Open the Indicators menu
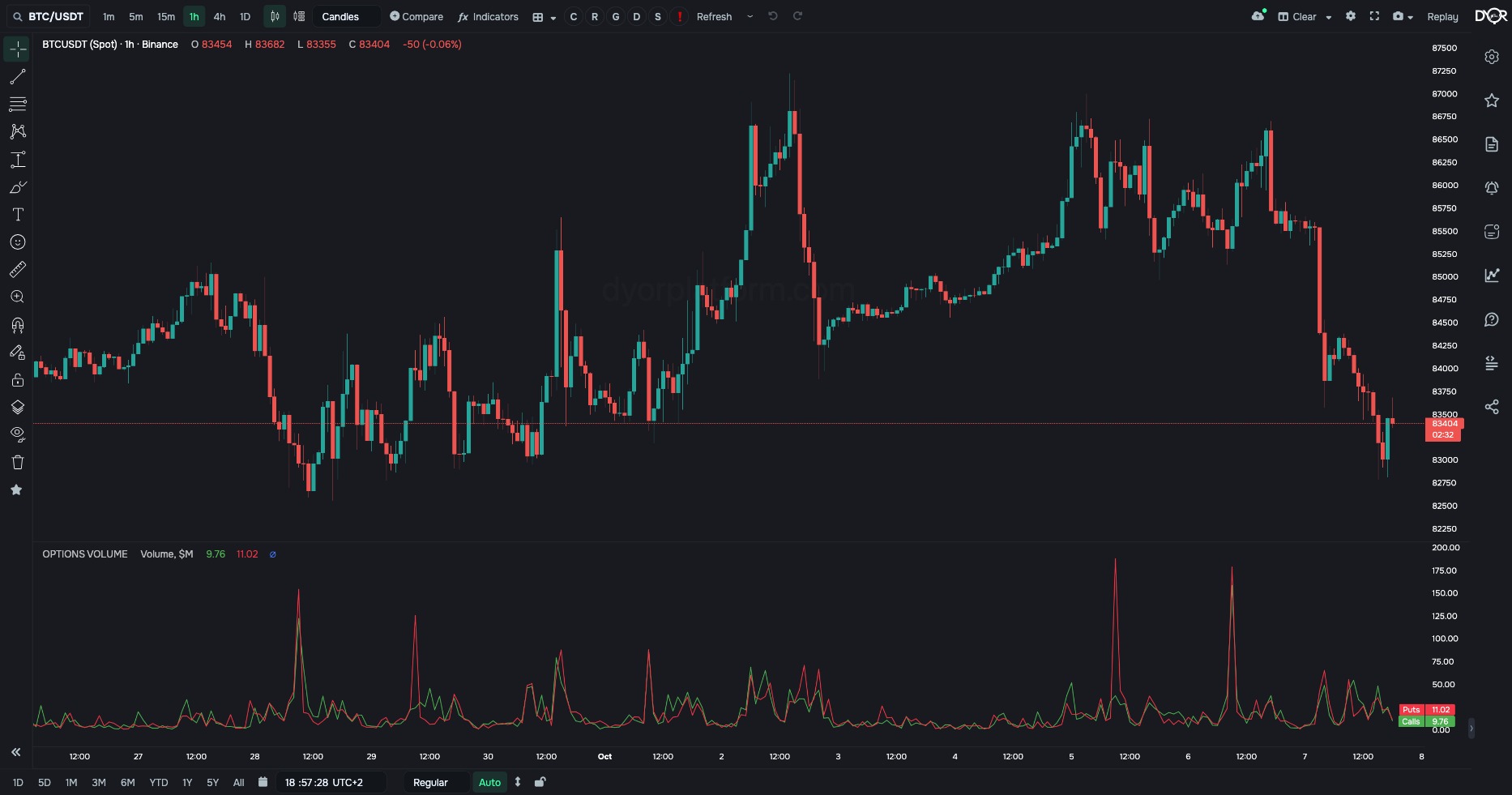1512x795 pixels. coord(488,16)
